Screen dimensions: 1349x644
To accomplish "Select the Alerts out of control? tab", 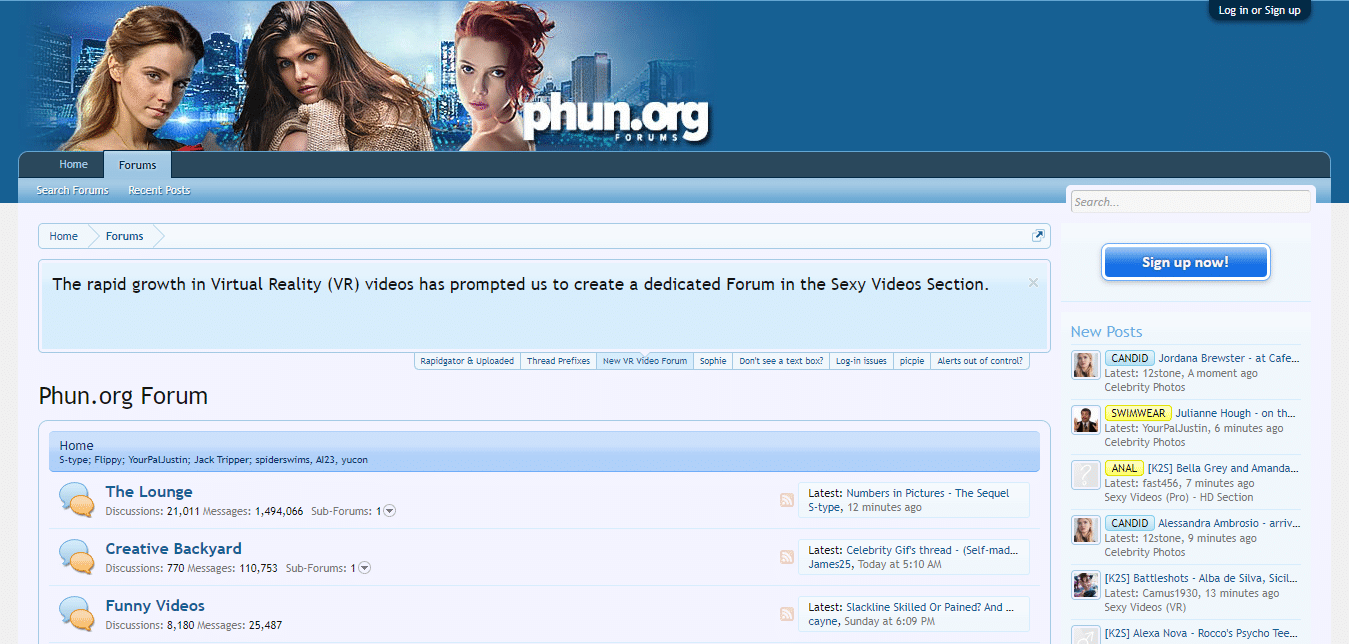I will point(980,361).
